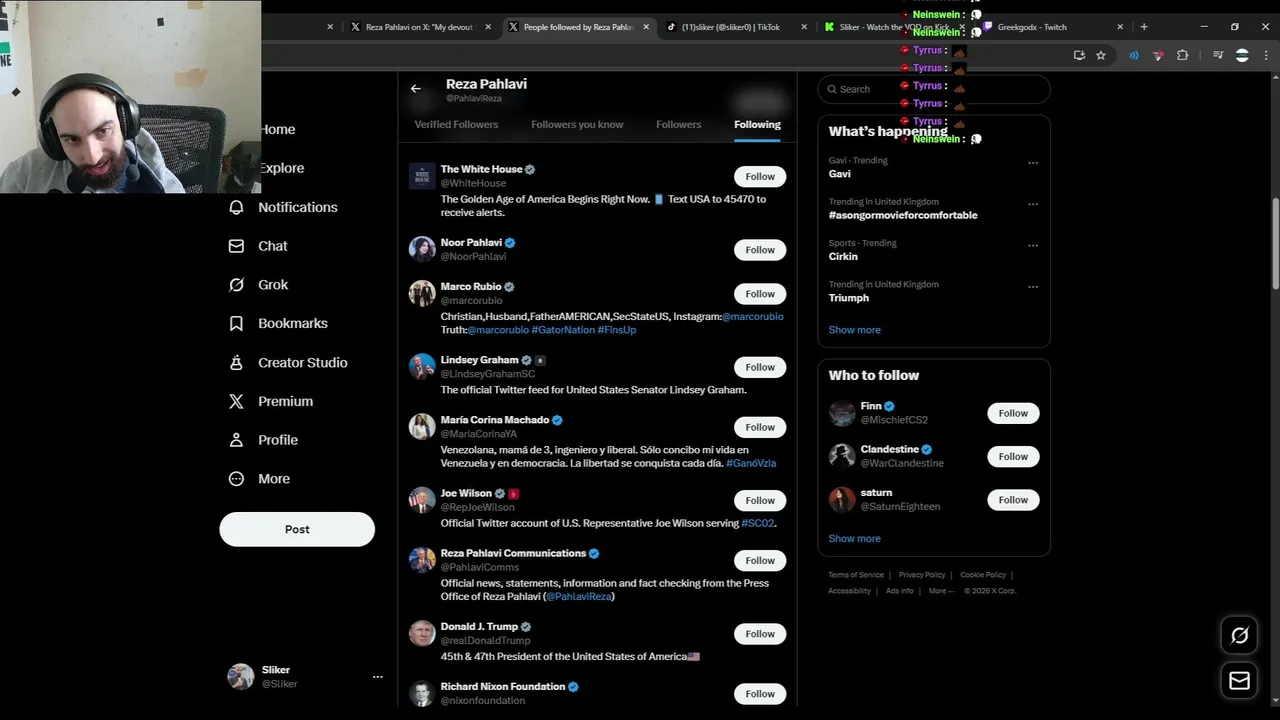Switch to the Followers tab

[x=678, y=125]
